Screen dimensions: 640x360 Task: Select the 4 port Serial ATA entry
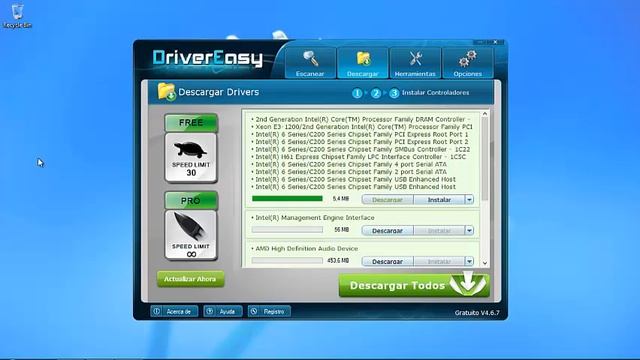pyautogui.click(x=349, y=164)
